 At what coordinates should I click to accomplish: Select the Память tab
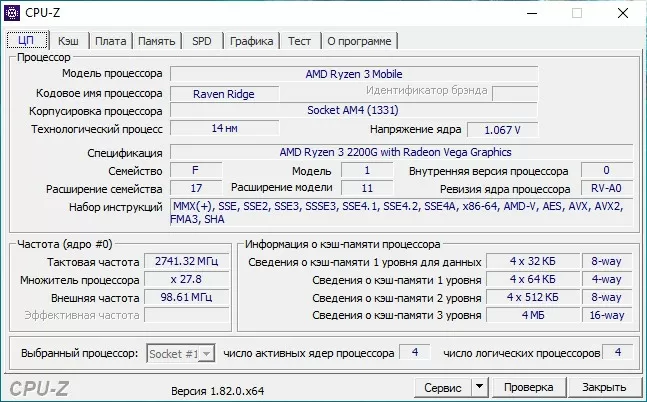tap(157, 41)
